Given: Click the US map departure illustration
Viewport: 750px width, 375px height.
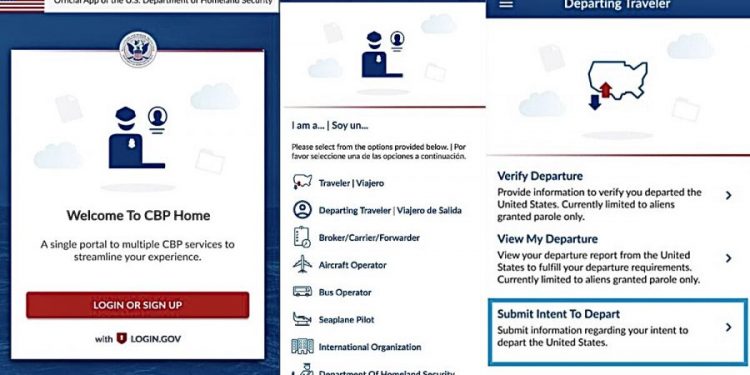Looking at the screenshot, I should pos(617,85).
